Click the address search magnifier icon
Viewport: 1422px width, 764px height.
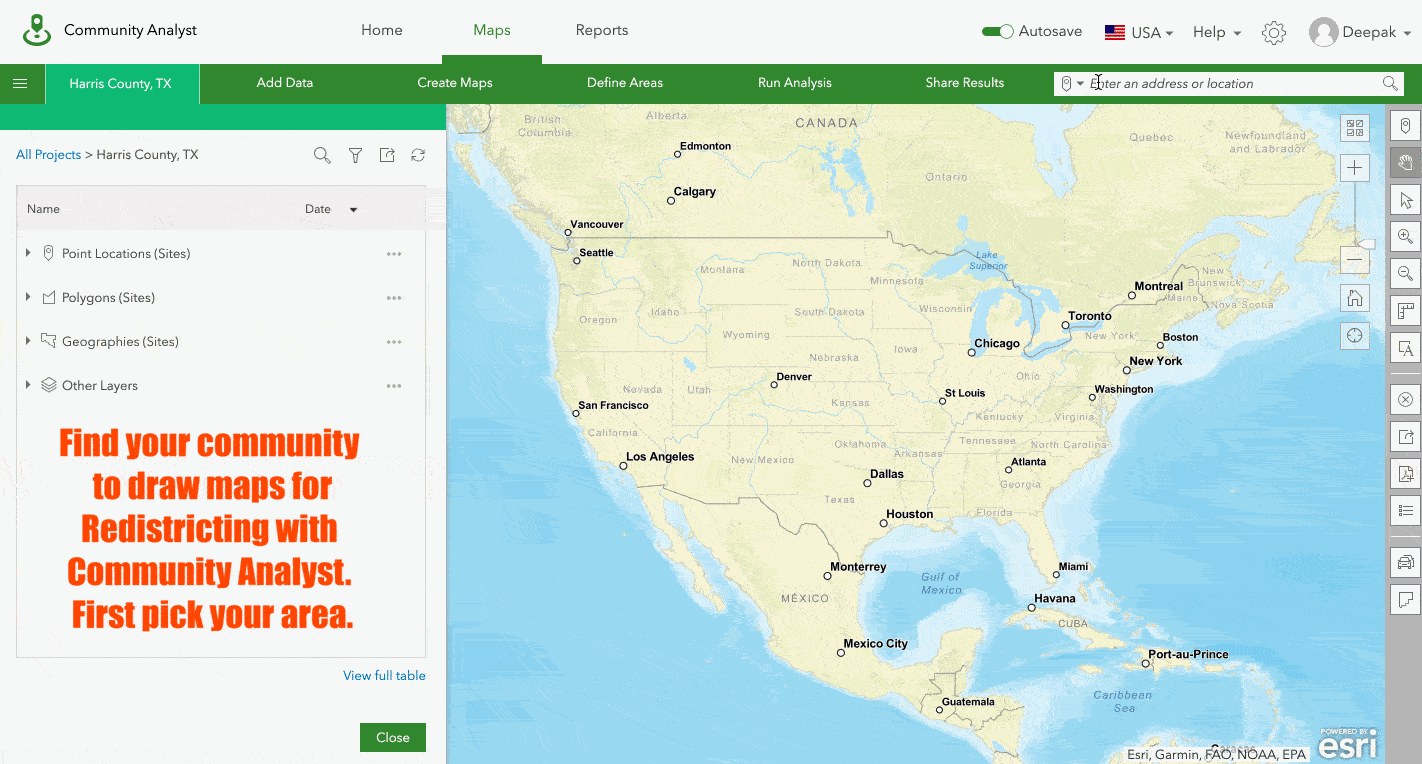[x=1390, y=84]
